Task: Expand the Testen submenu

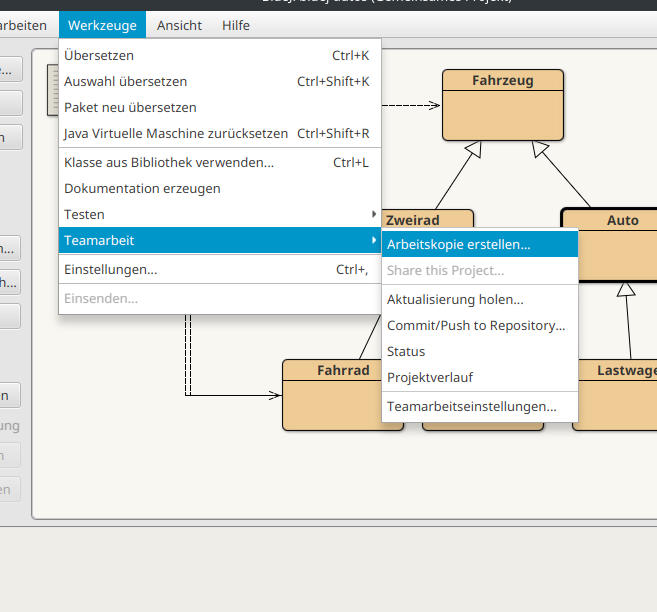Action: coord(220,214)
